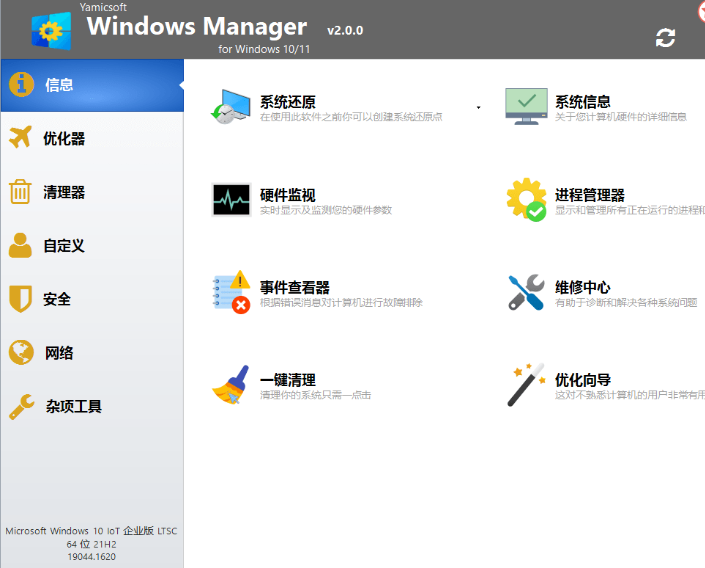Click the System Restore (系统还原) monitor icon

(231, 106)
